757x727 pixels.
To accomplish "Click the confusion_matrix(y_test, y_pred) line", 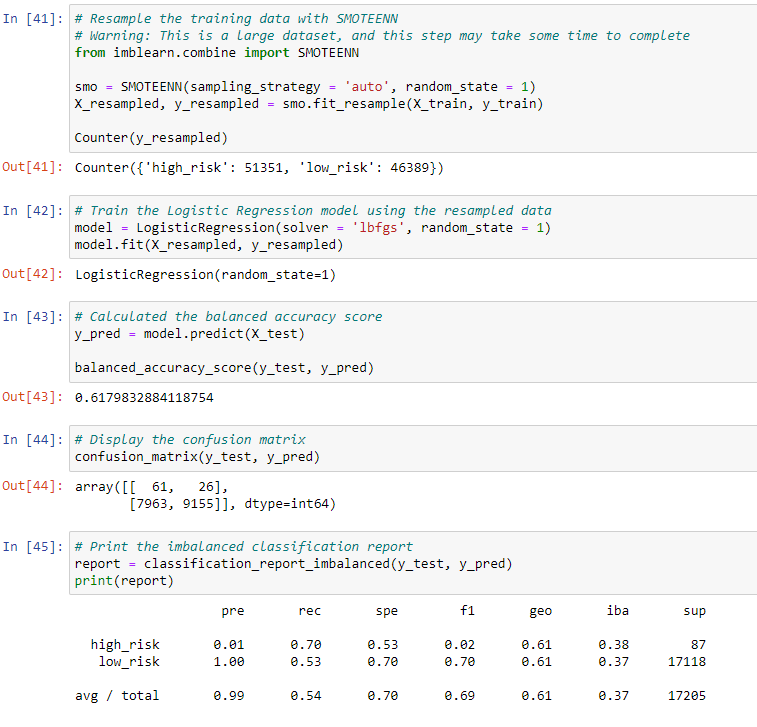I will [x=197, y=457].
